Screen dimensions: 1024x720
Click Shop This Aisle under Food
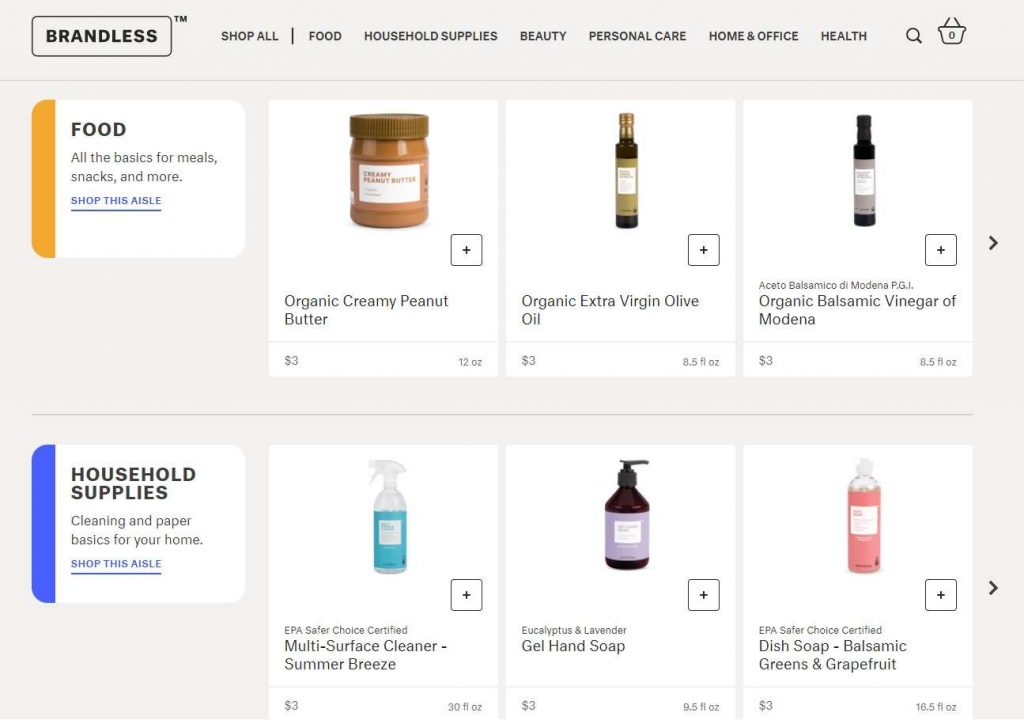click(116, 201)
